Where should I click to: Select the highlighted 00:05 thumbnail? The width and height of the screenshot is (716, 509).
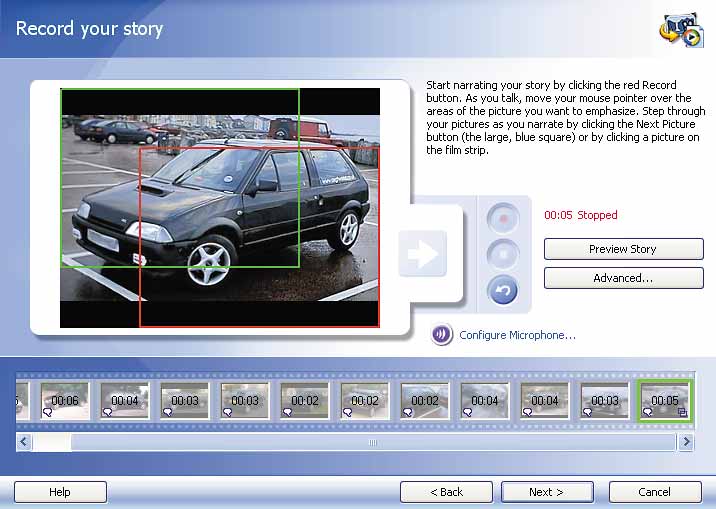point(664,400)
